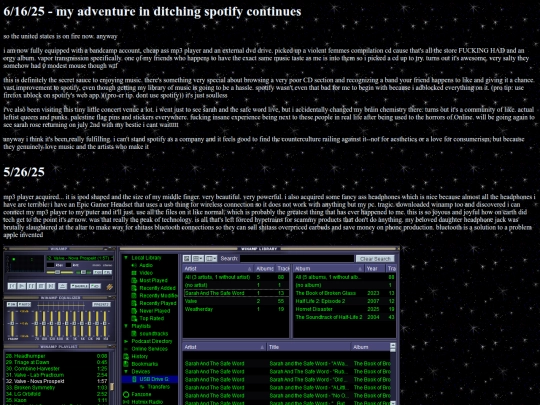Click the Recently Modified smart view icon
The width and height of the screenshot is (540, 405).
point(134,295)
